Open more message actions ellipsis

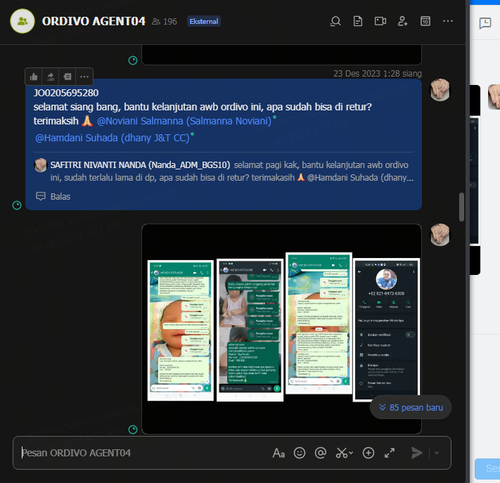84,77
